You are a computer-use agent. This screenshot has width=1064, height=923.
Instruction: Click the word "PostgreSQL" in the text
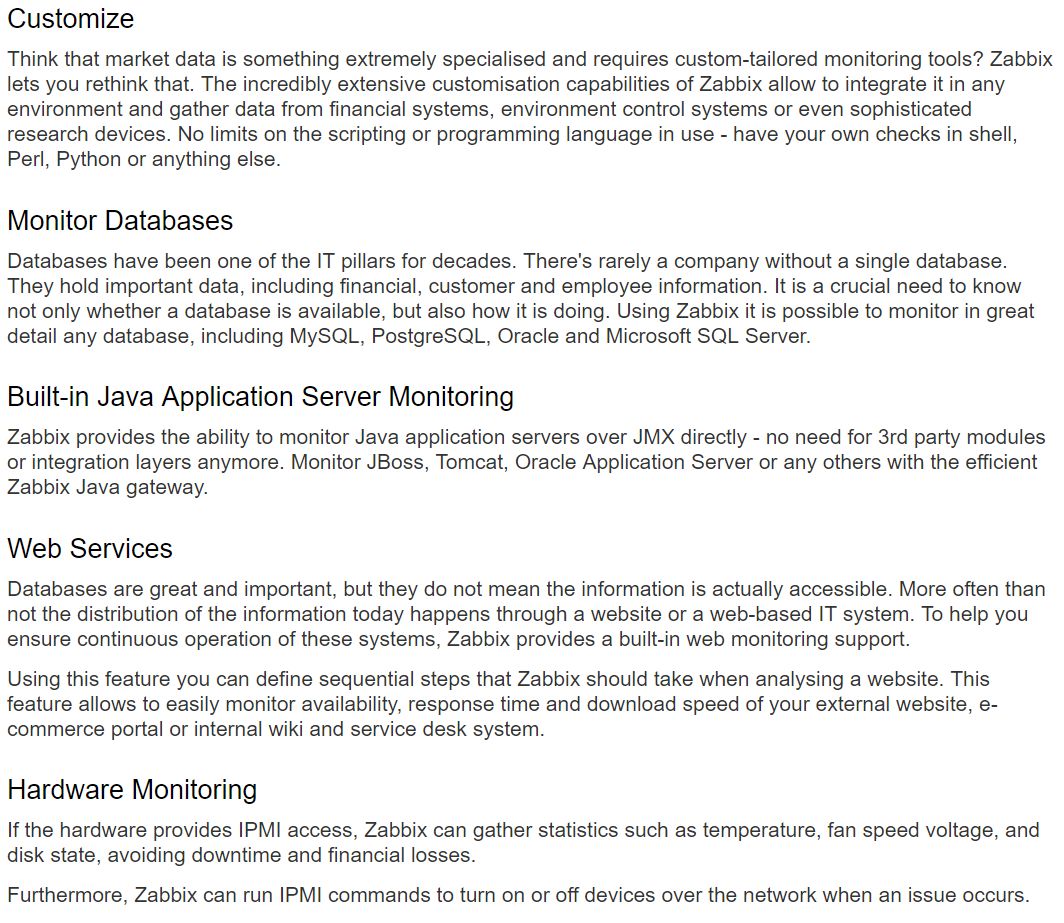tap(429, 336)
